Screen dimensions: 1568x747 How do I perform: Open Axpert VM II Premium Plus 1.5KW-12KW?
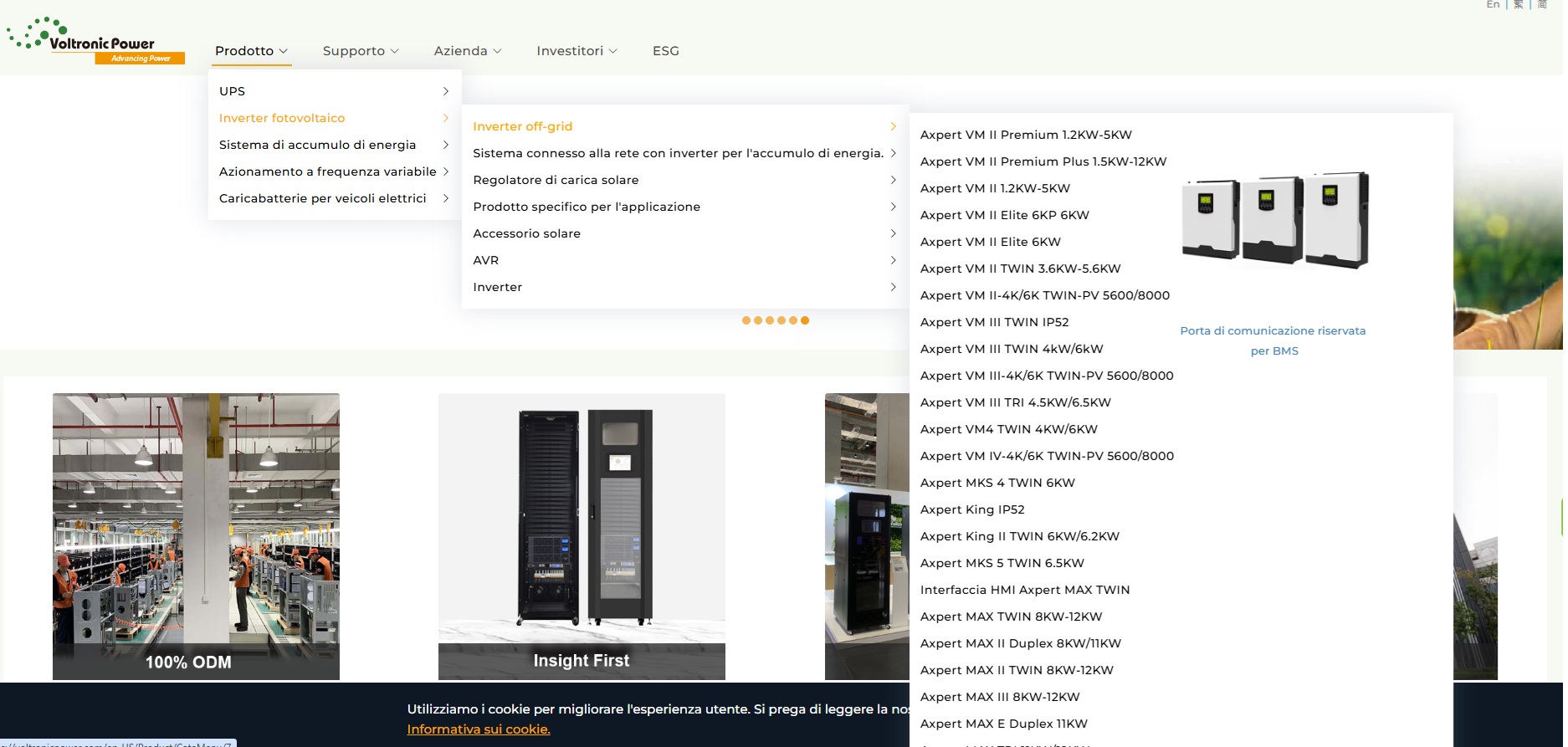coord(1043,161)
